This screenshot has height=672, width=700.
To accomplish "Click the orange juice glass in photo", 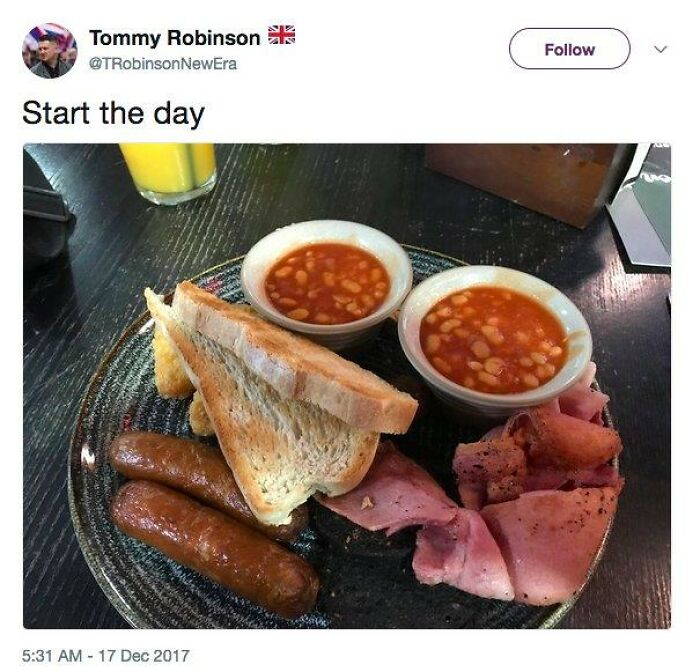I will (x=168, y=173).
